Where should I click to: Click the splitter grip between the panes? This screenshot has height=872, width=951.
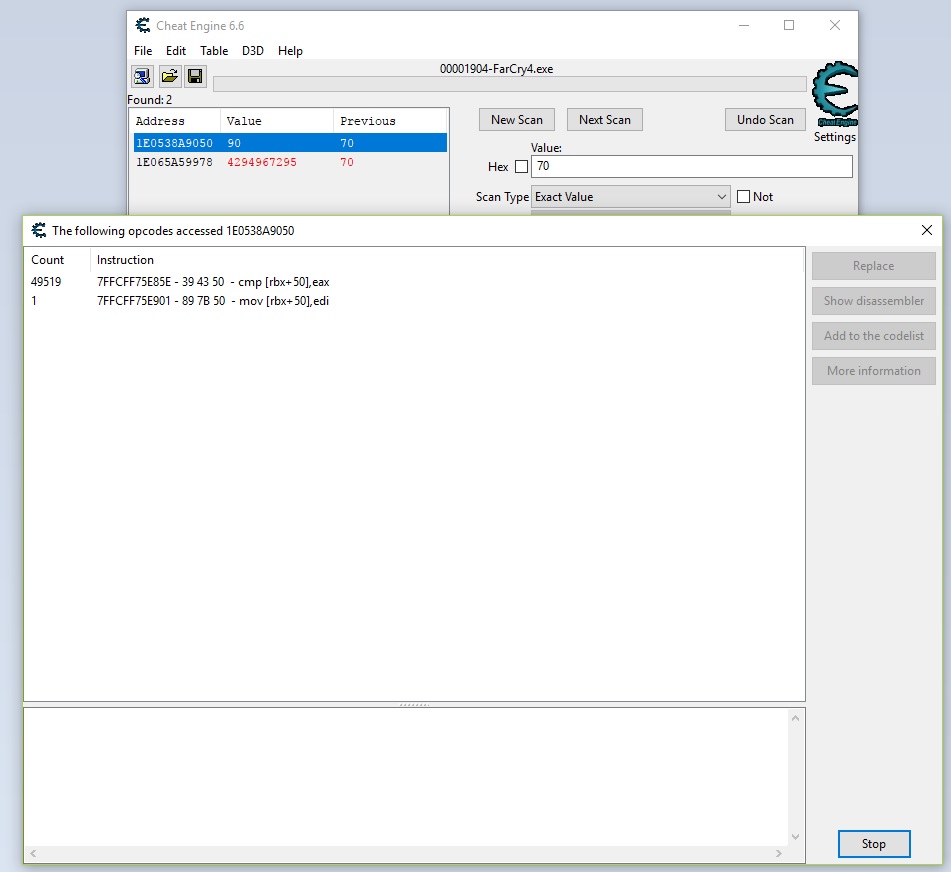[x=414, y=705]
